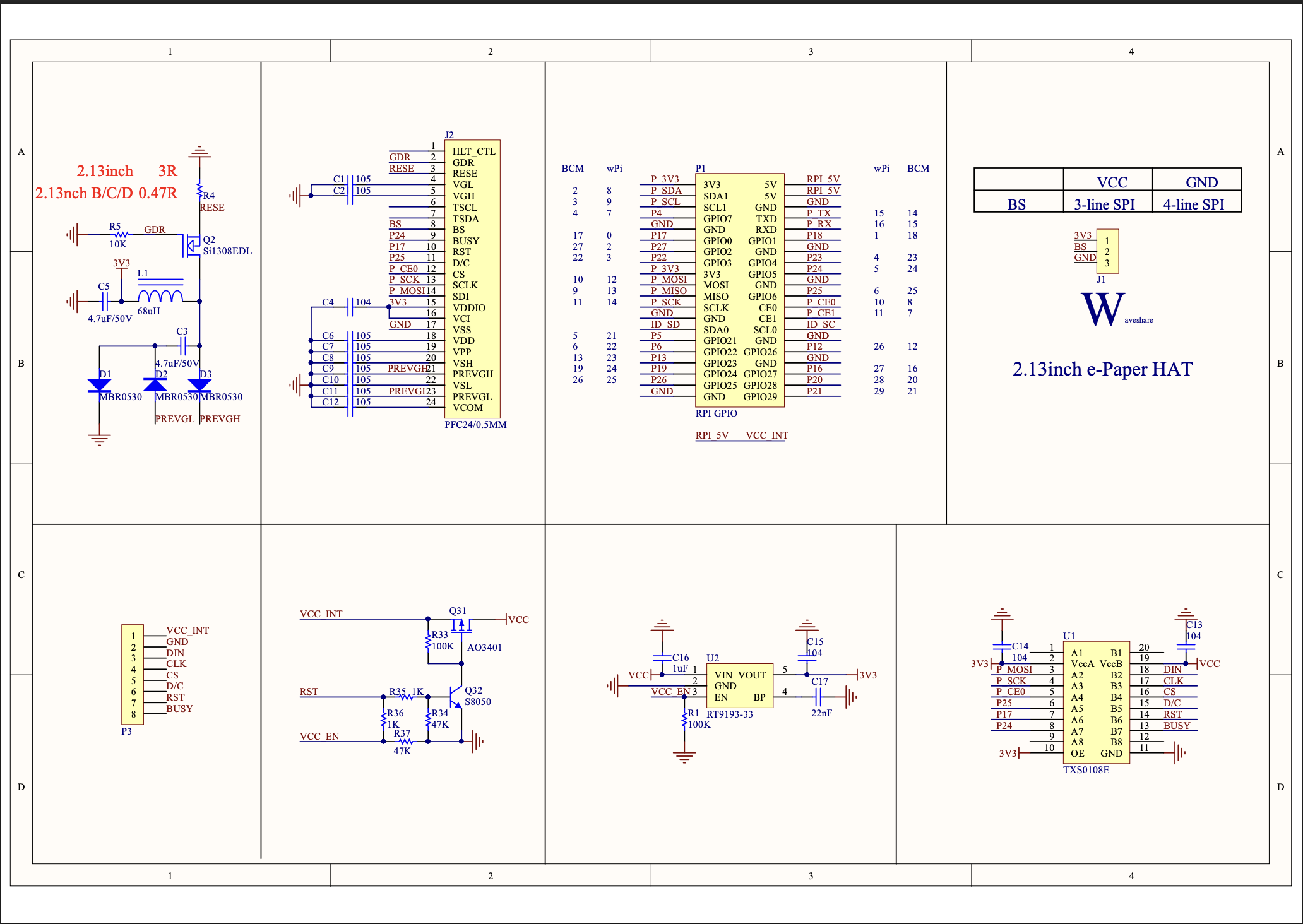Select the U2 RT9193-33 regulator block
The image size is (1303, 924).
740,685
